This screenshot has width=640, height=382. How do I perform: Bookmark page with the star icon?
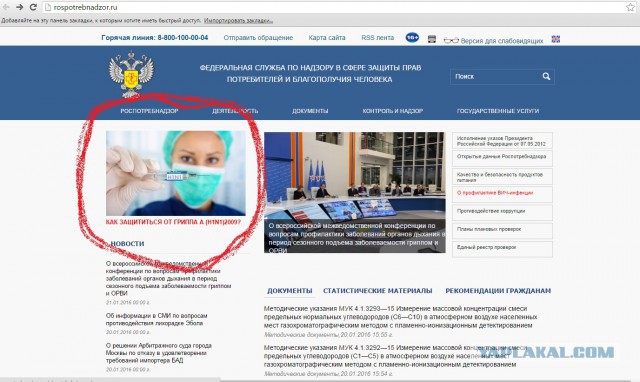pyautogui.click(x=631, y=7)
